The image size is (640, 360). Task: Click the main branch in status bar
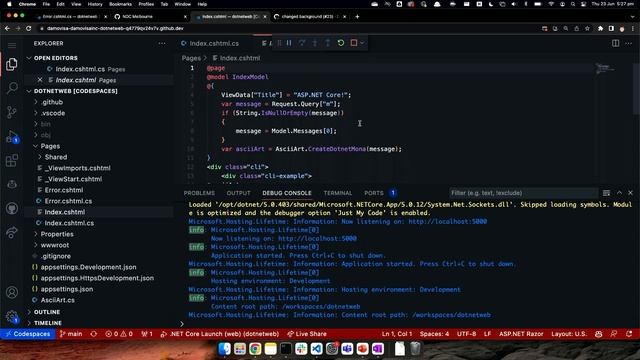click(x=71, y=334)
